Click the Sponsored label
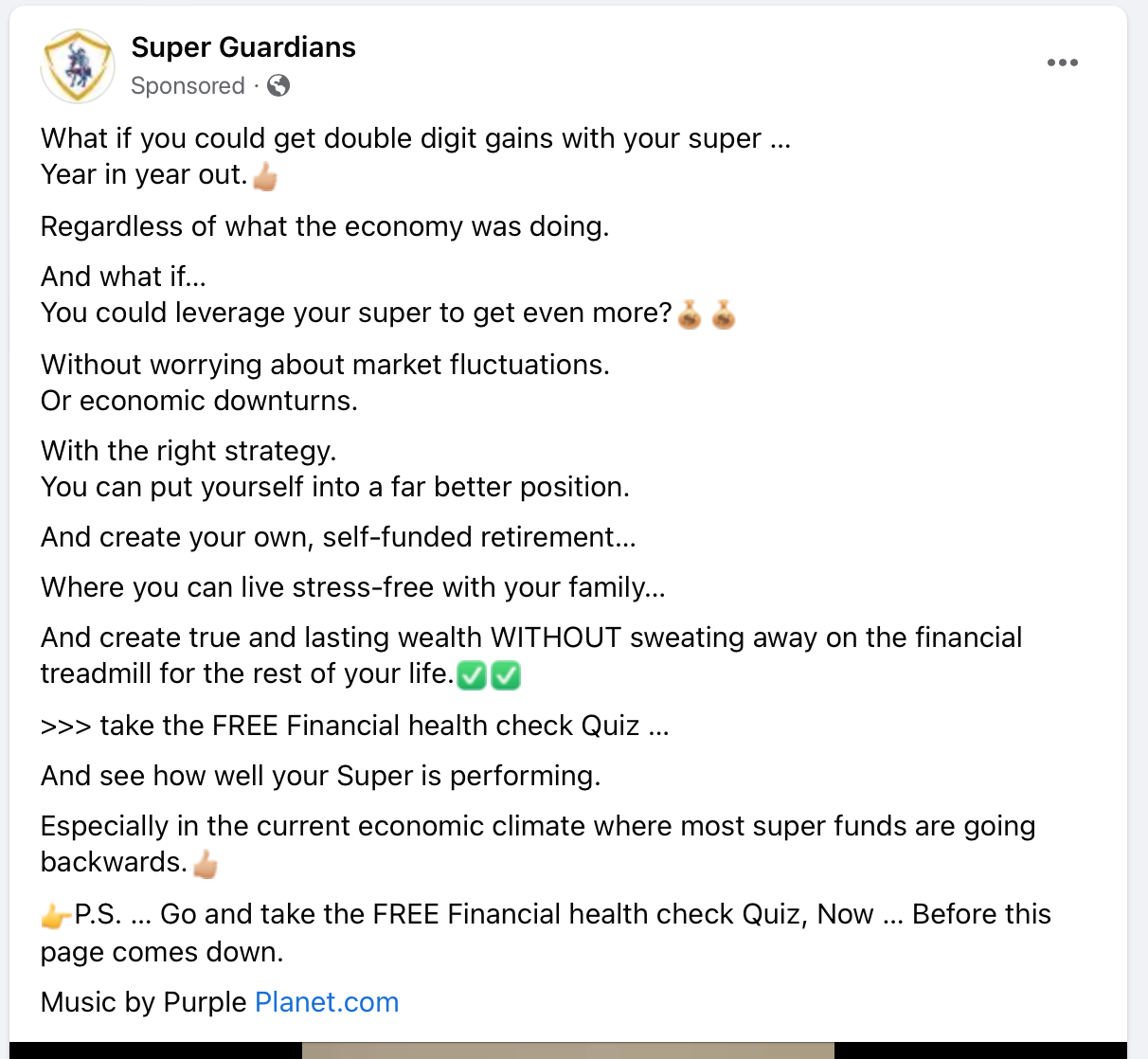1148x1059 pixels. (188, 86)
